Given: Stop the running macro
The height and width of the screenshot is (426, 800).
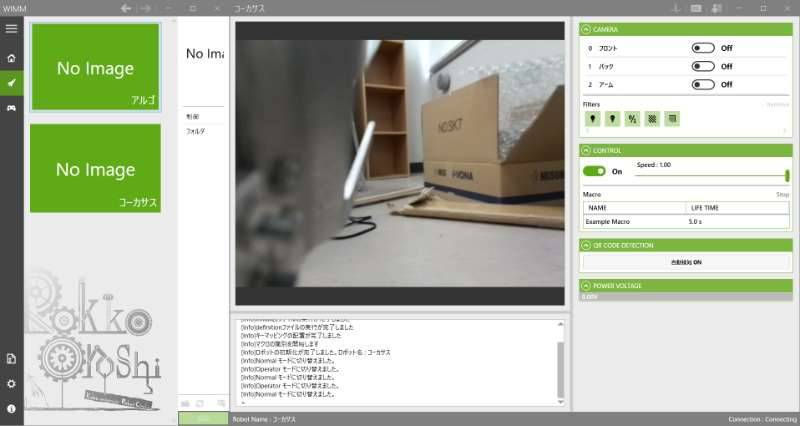Looking at the screenshot, I should pyautogui.click(x=782, y=194).
